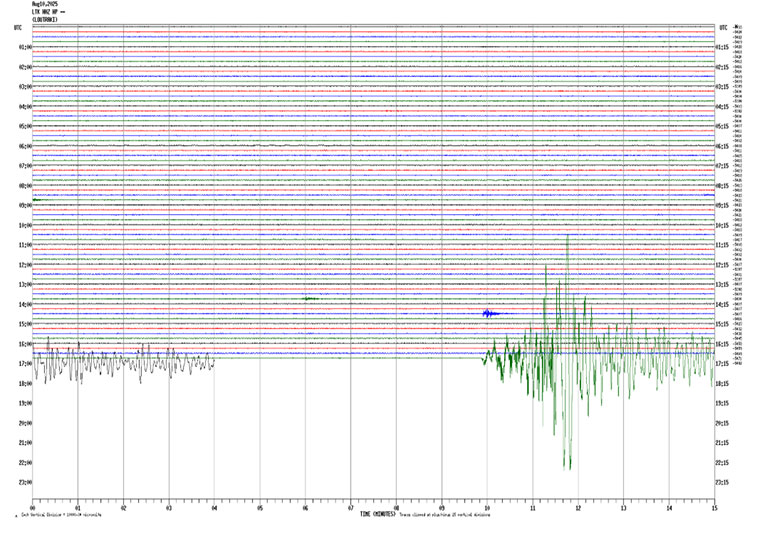Click the large green waveform's deepest trough
The width and height of the screenshot is (782, 554).
point(567,466)
